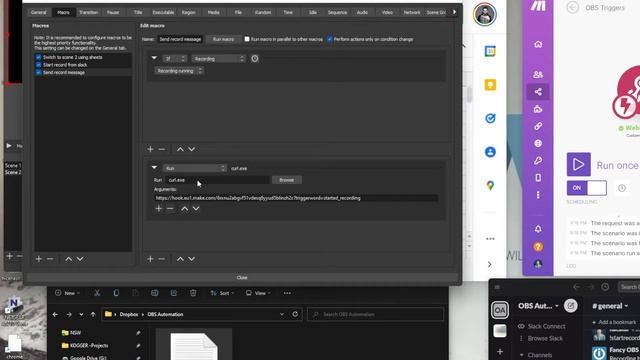Open the Recording condition type dropdown
This screenshot has height=360, width=640.
click(x=219, y=59)
